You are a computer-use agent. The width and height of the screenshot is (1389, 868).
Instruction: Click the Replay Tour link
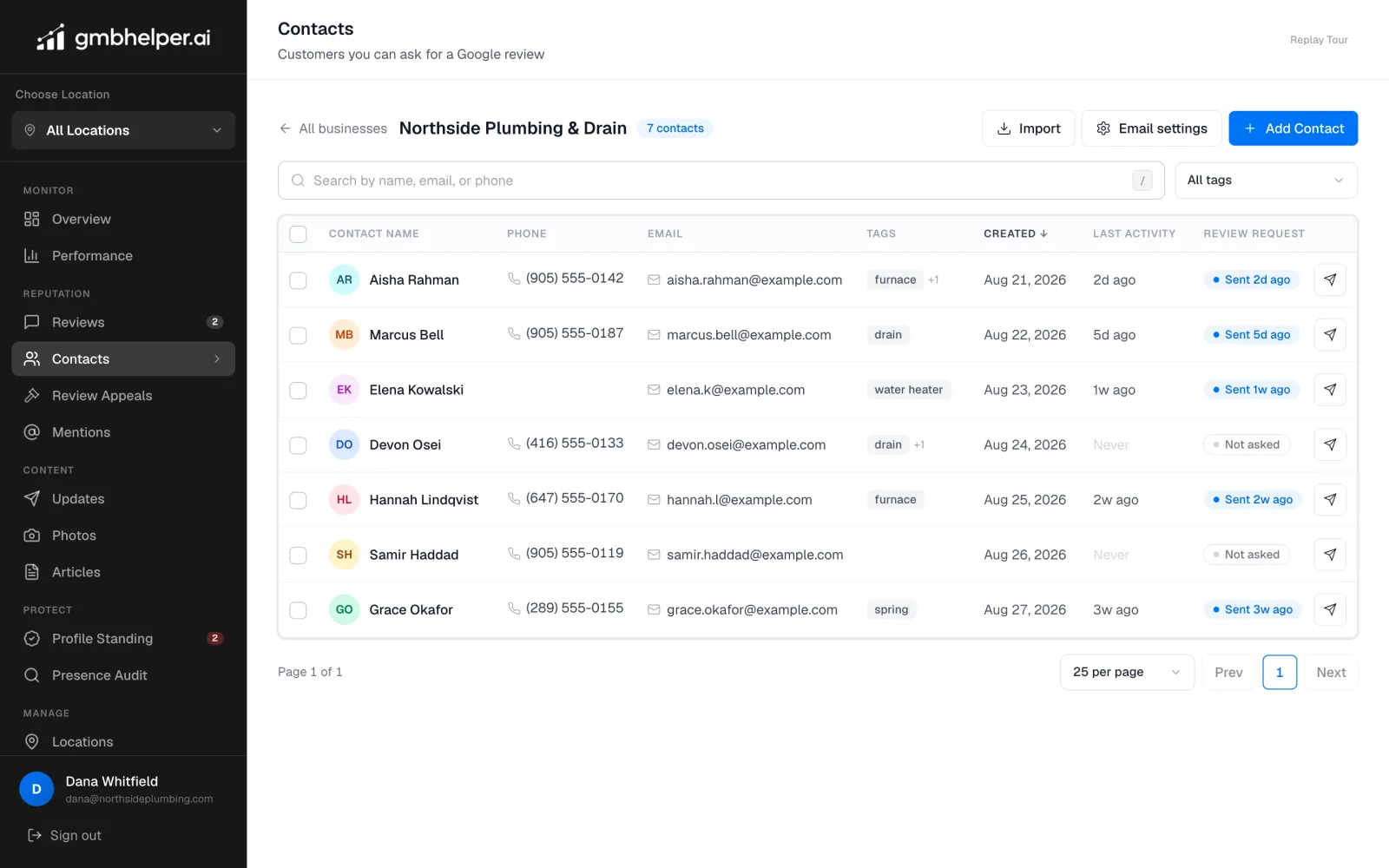click(1319, 40)
